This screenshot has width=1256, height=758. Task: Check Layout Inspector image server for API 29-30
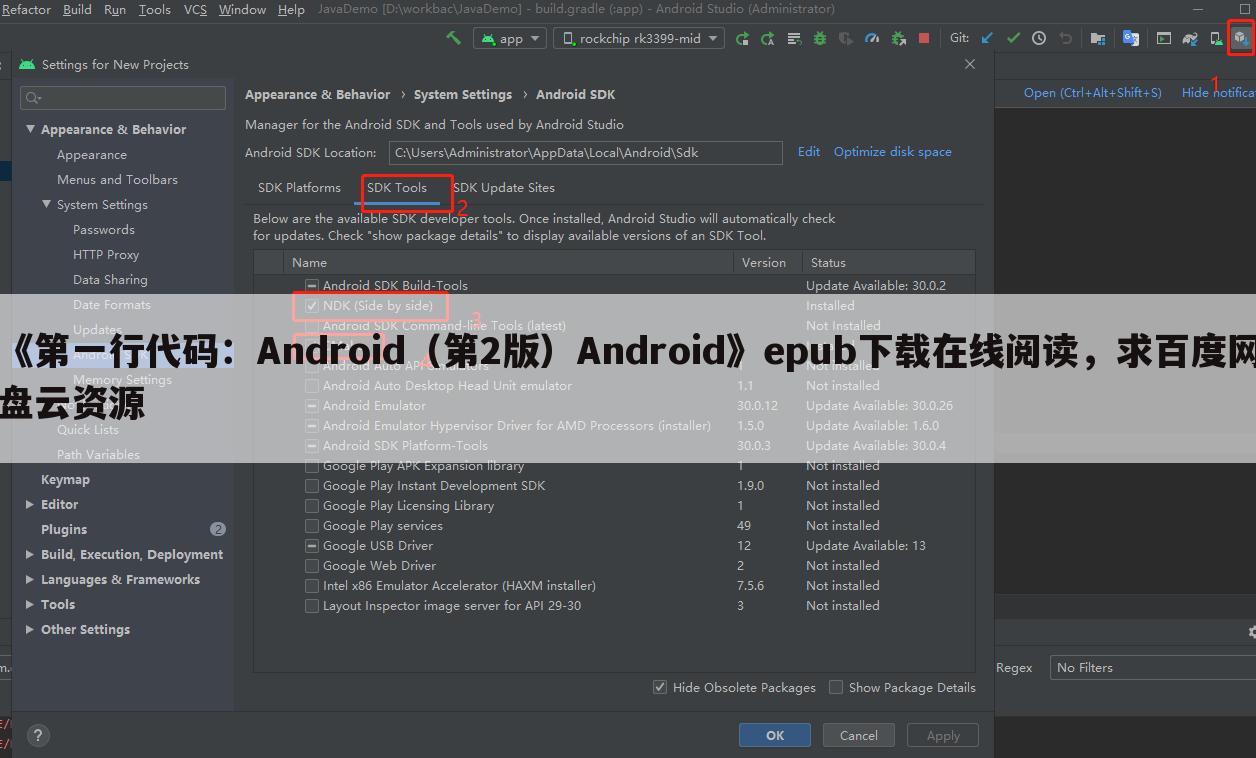312,606
